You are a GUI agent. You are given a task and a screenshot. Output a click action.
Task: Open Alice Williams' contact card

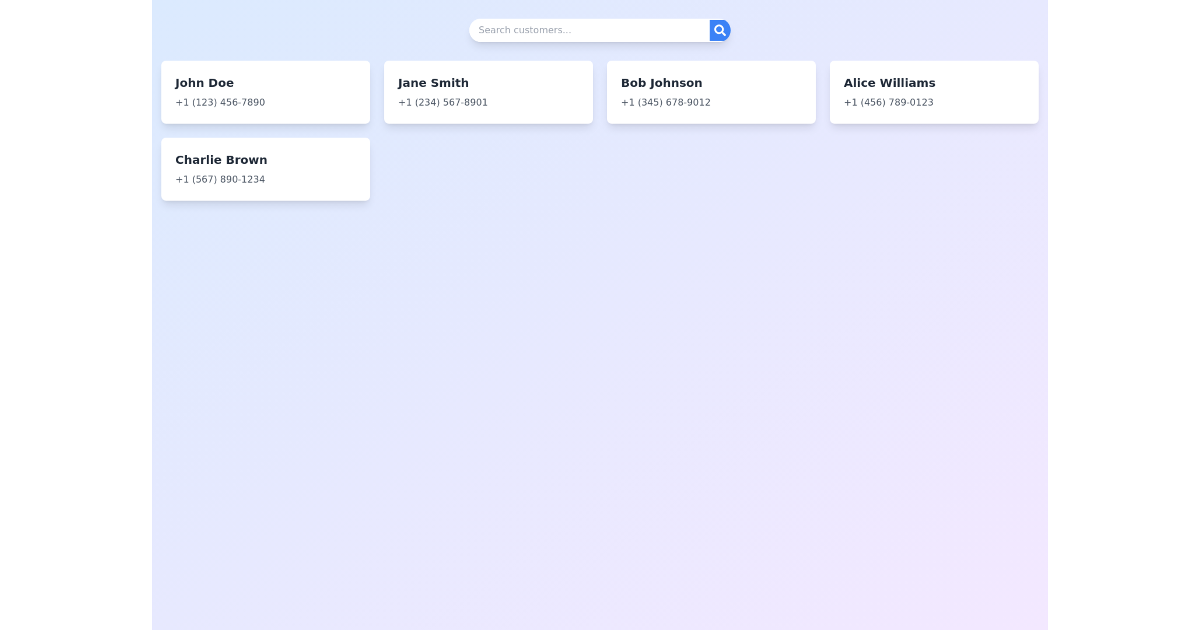(x=934, y=92)
